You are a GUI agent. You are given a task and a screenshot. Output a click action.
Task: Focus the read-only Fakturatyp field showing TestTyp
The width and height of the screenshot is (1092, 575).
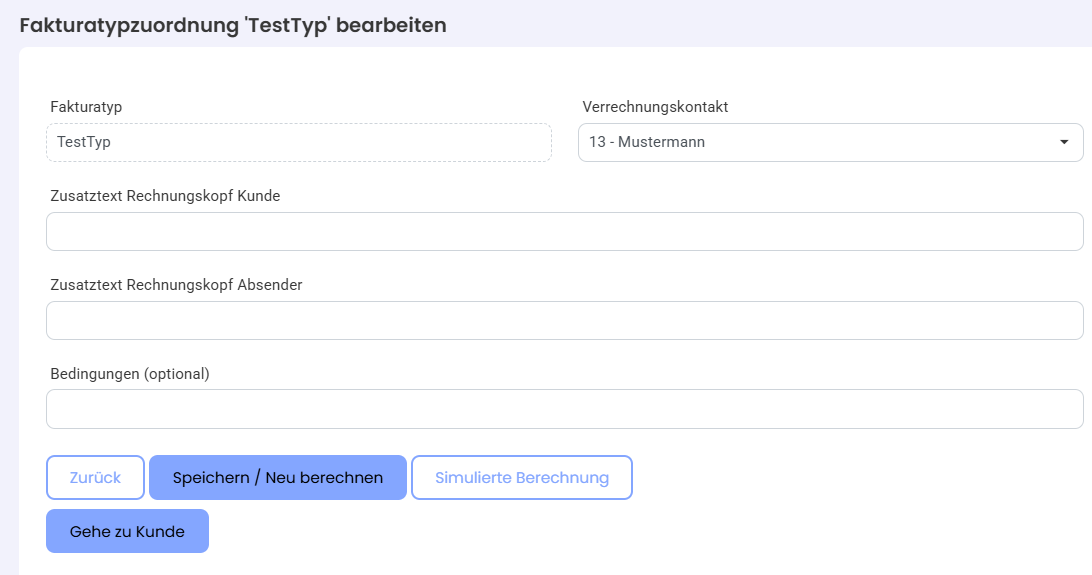point(299,142)
